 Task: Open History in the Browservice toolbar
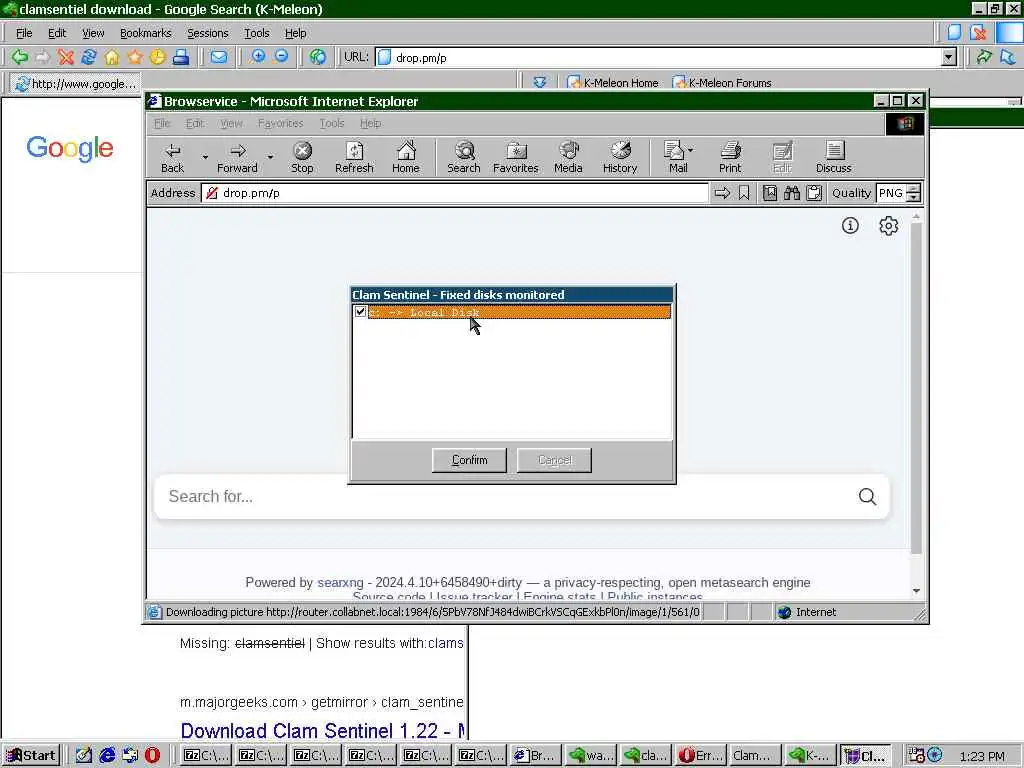[620, 157]
